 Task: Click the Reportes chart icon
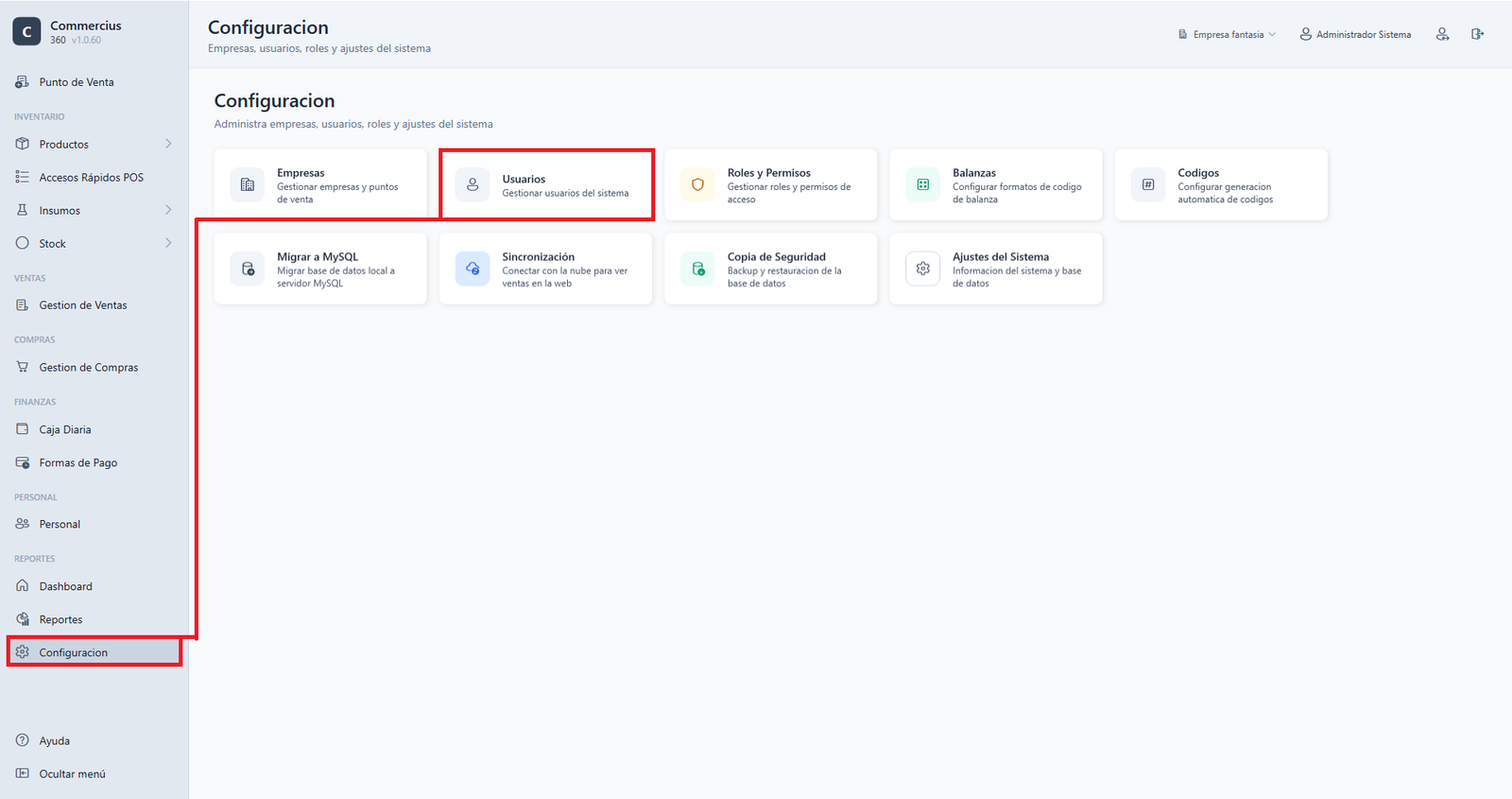pyautogui.click(x=22, y=619)
